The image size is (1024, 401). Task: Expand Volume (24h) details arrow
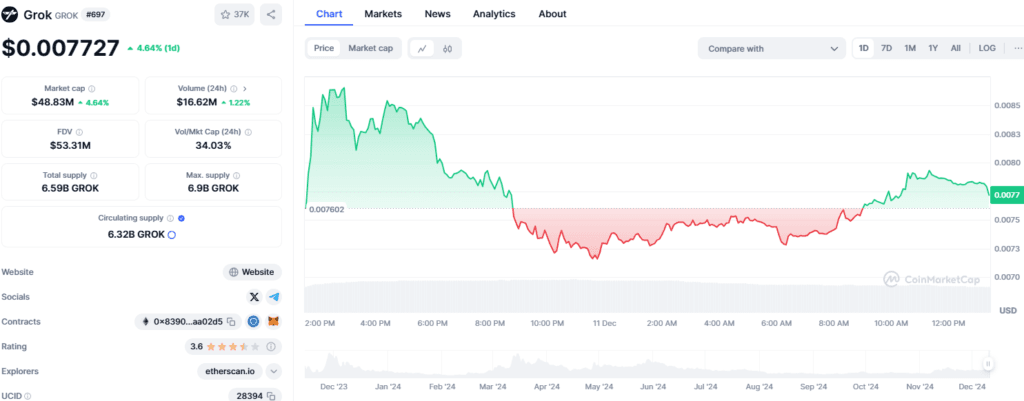[245, 88]
